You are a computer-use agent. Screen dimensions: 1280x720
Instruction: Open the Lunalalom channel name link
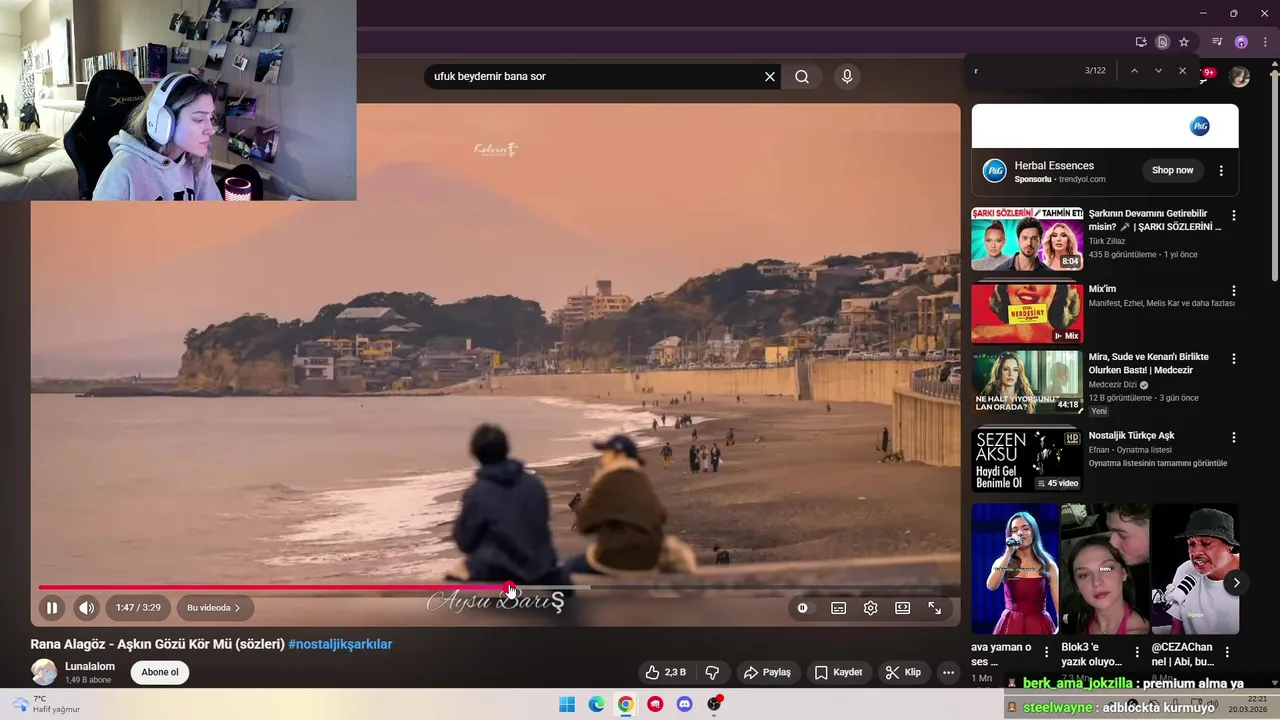coord(90,666)
